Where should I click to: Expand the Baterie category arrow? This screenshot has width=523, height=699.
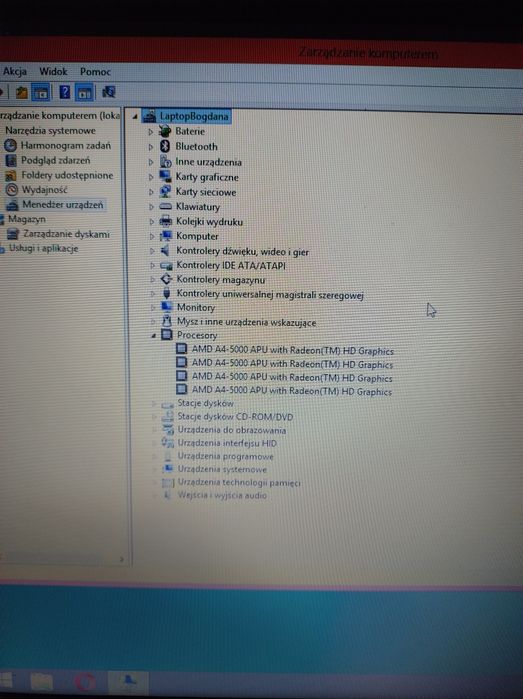[151, 132]
